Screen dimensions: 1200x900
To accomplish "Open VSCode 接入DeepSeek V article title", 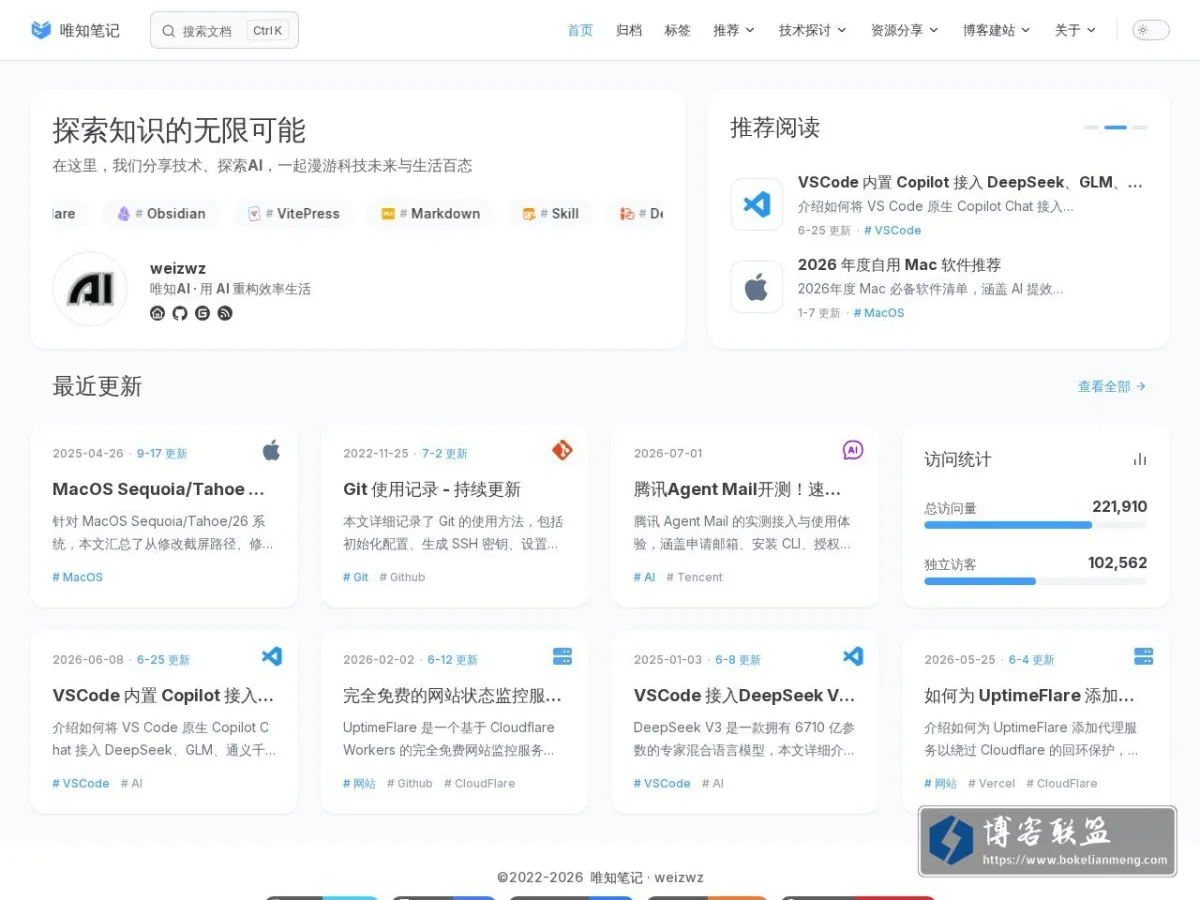I will [x=744, y=695].
